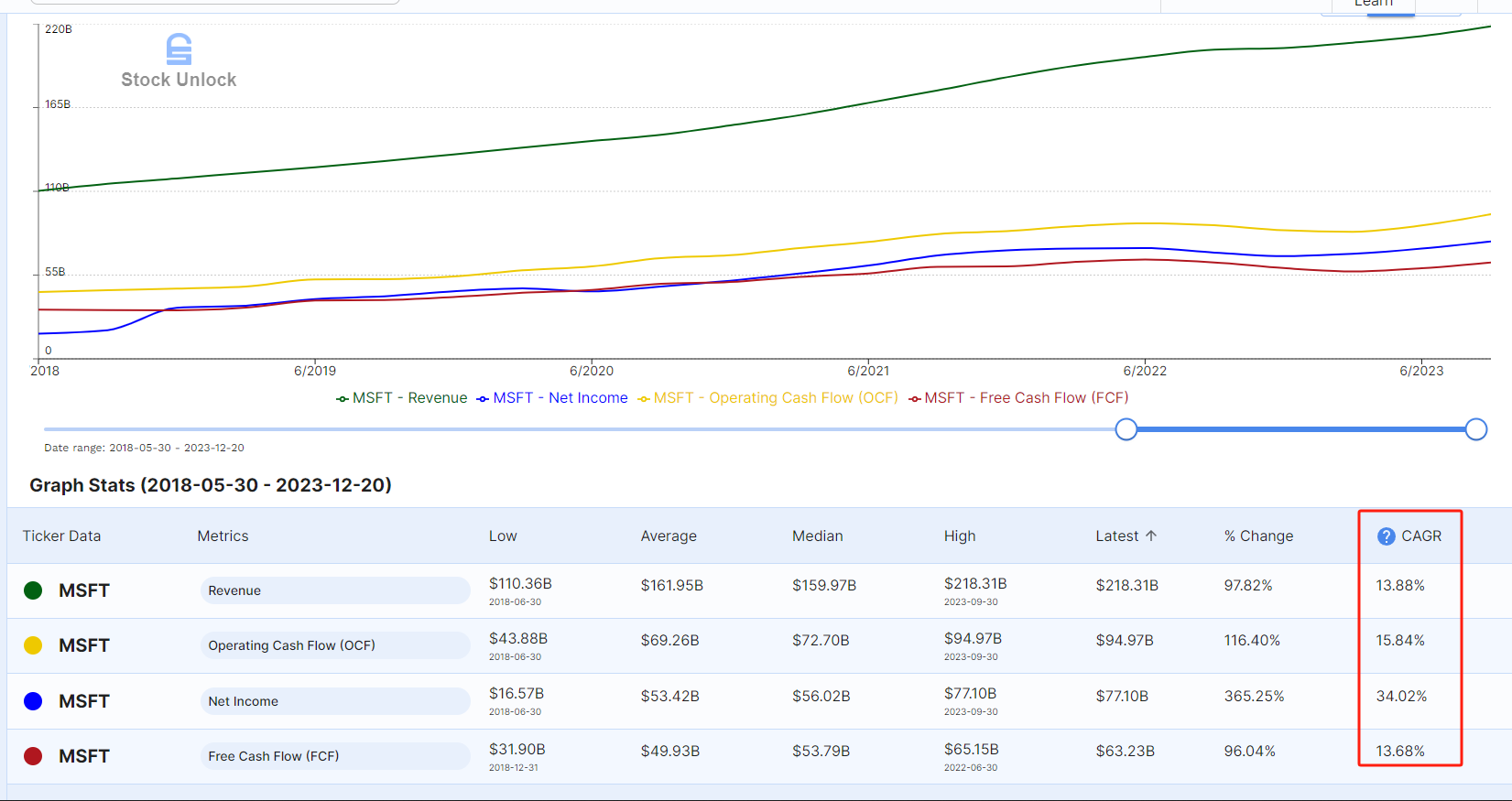This screenshot has width=1512, height=801.
Task: Click the Date range text below chart
Action: click(x=145, y=448)
